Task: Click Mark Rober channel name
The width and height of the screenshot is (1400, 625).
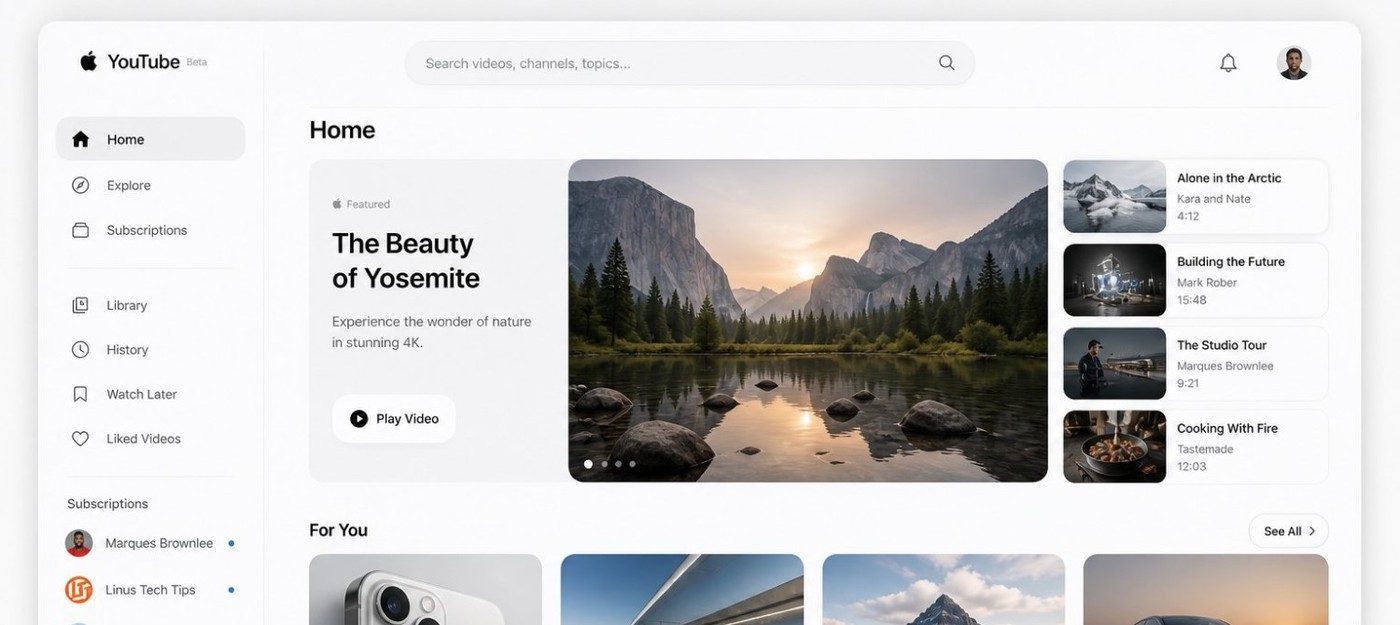Action: [1207, 283]
